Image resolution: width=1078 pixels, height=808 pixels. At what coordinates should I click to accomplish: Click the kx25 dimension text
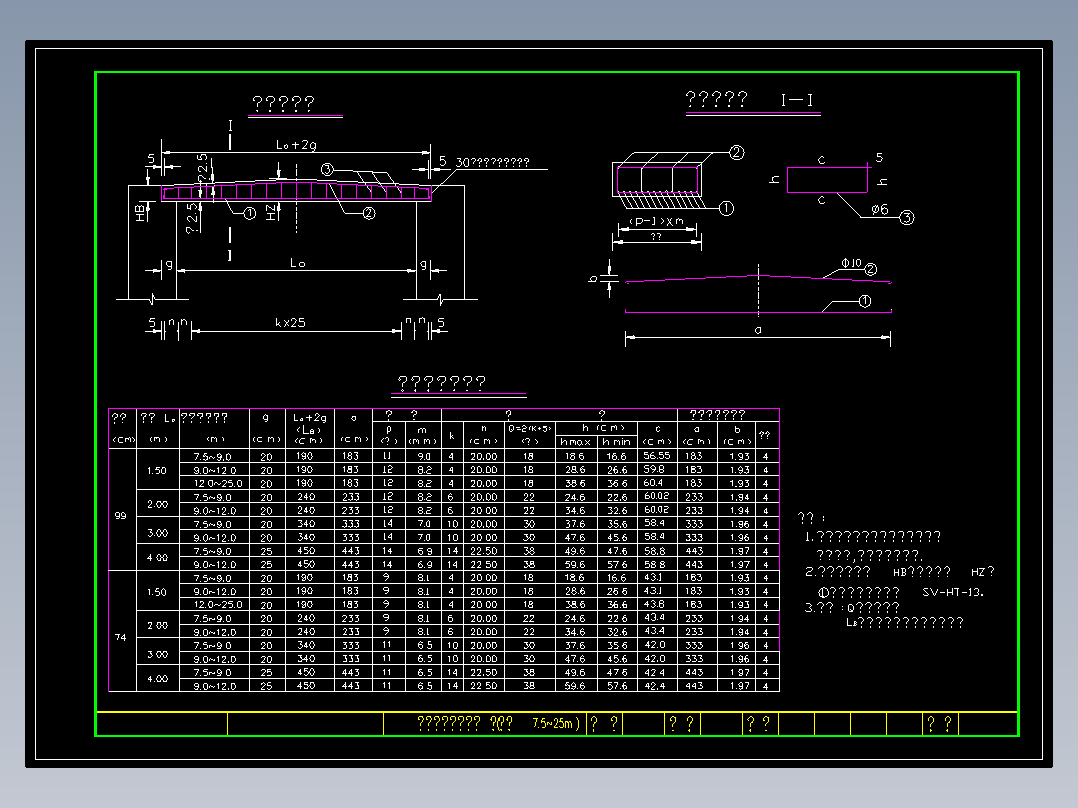(290, 323)
